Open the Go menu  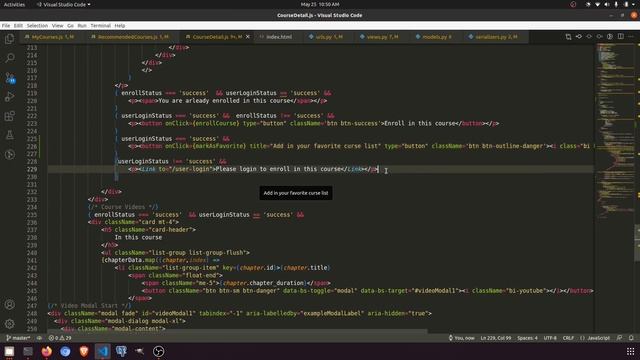click(70, 25)
